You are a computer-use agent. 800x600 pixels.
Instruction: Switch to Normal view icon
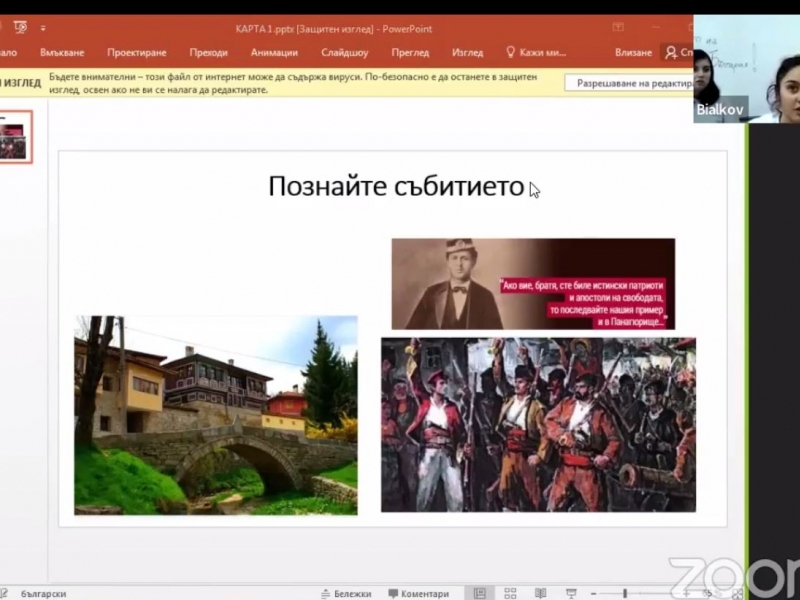point(479,593)
